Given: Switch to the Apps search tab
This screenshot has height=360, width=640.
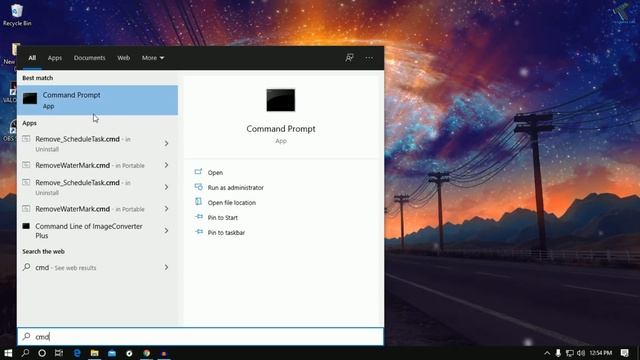Looking at the screenshot, I should pyautogui.click(x=55, y=58).
